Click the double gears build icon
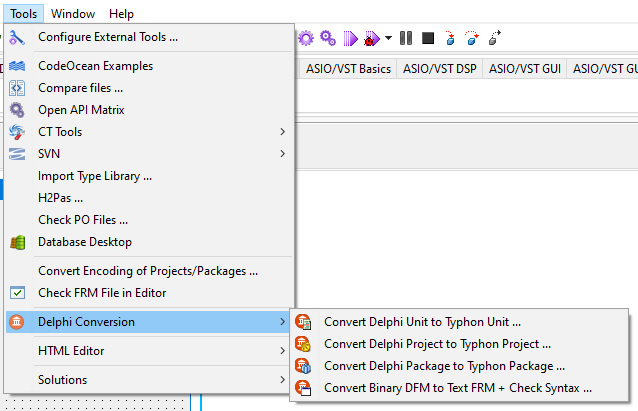This screenshot has width=638, height=411. coord(328,39)
